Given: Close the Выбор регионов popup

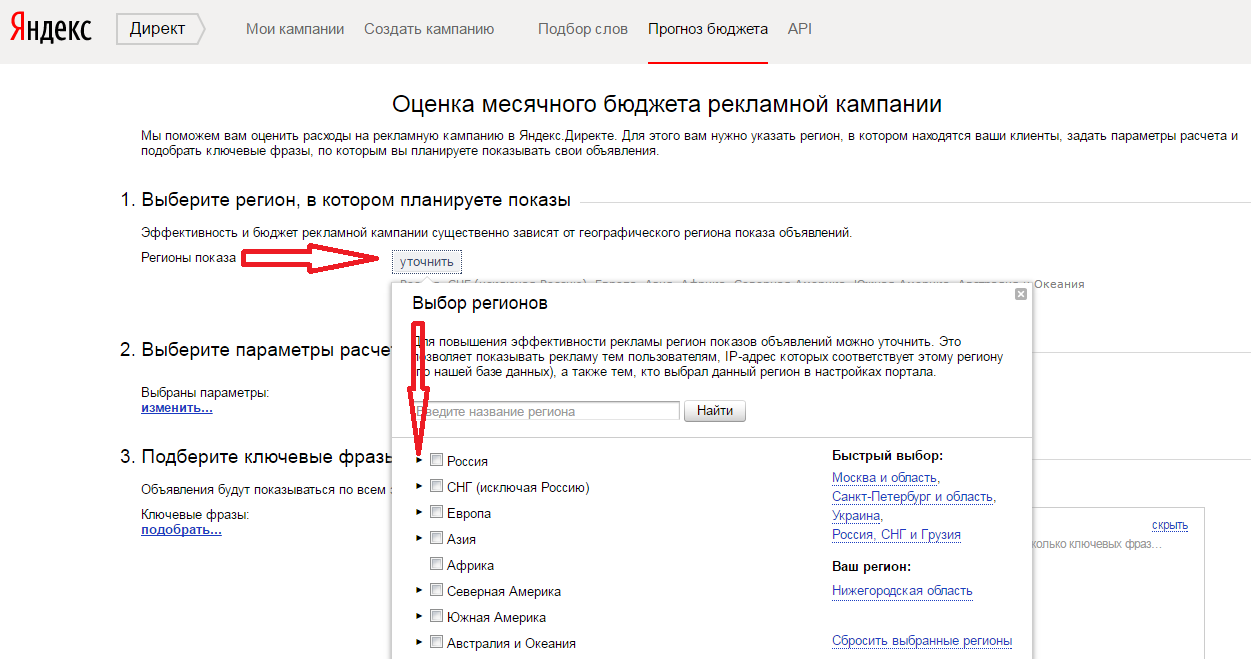Looking at the screenshot, I should click(x=1020, y=294).
